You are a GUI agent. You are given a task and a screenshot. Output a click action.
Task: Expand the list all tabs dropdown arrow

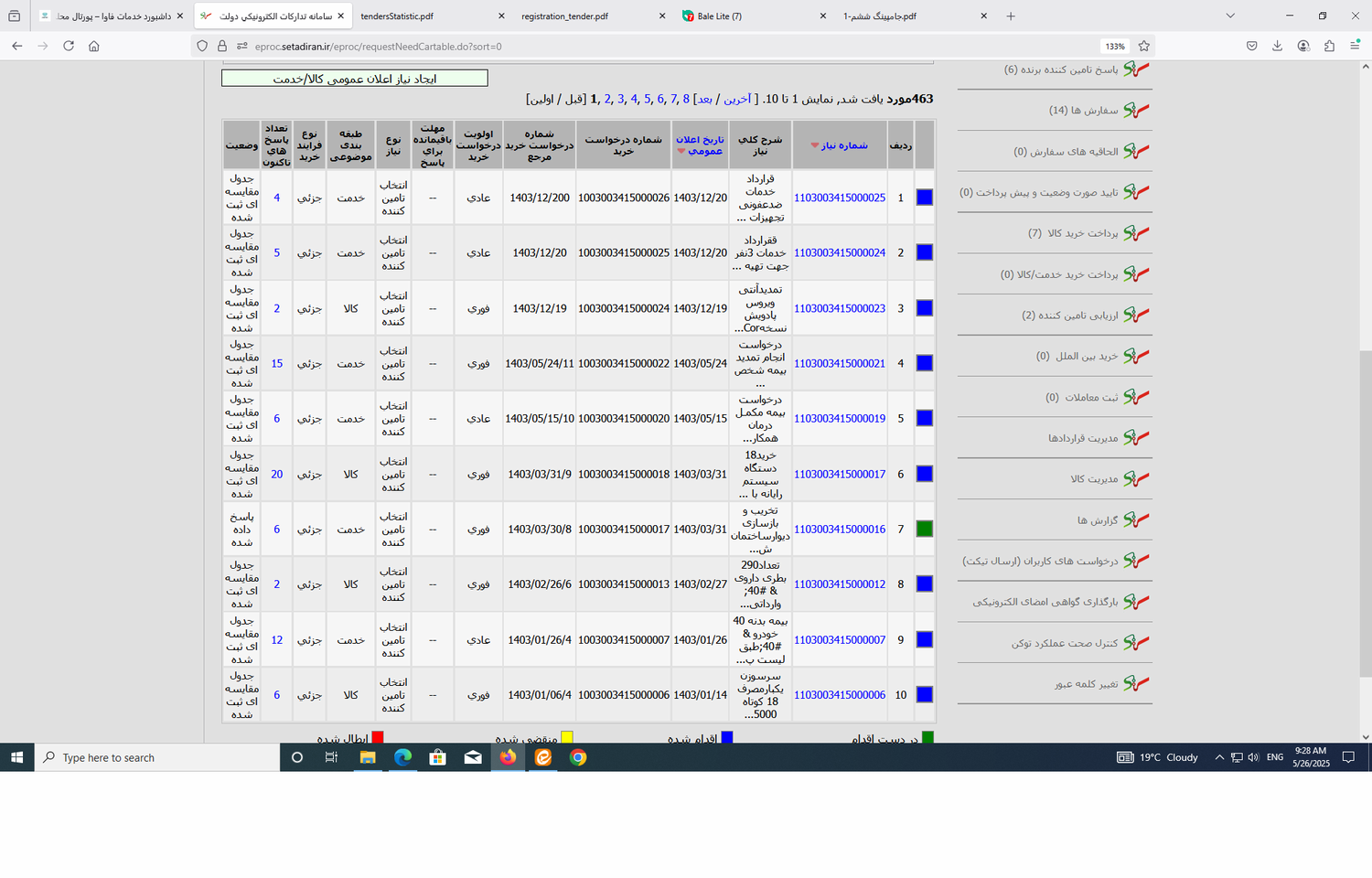[x=1230, y=16]
